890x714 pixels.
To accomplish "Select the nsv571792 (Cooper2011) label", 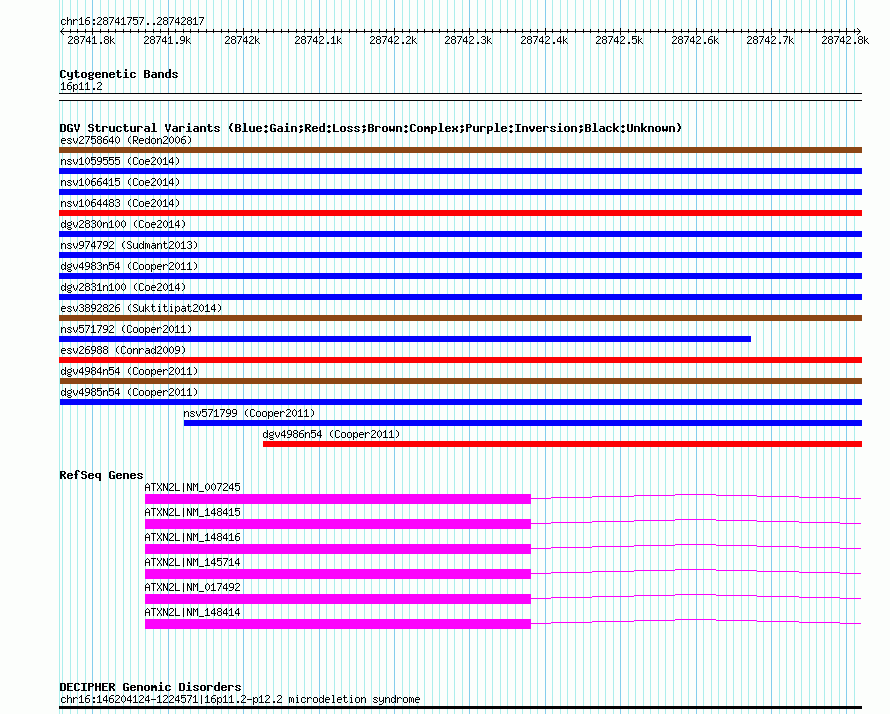I will point(126,329).
